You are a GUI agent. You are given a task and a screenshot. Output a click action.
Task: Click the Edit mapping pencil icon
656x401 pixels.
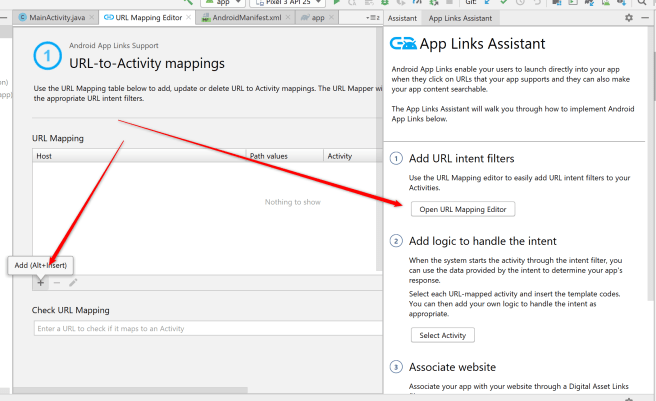point(73,282)
